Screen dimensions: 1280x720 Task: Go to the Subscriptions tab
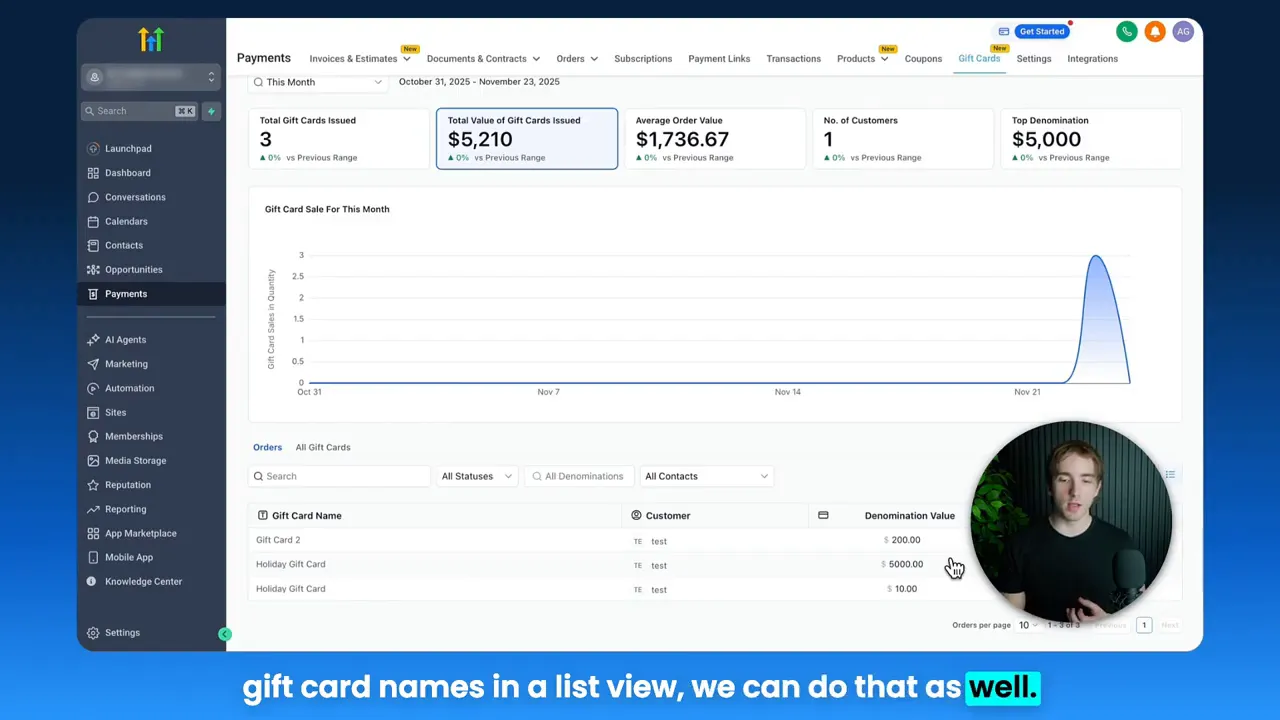[x=643, y=59]
